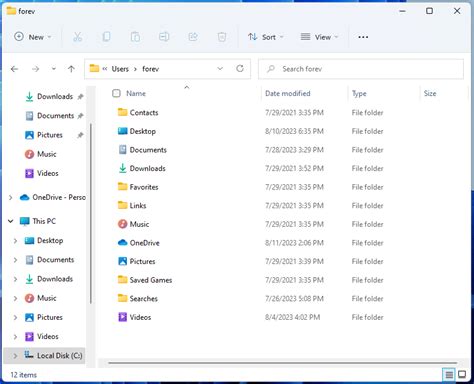Viewport: 474px width, 384px height.
Task: Expand Videos under This PC
Action: [x=15, y=337]
